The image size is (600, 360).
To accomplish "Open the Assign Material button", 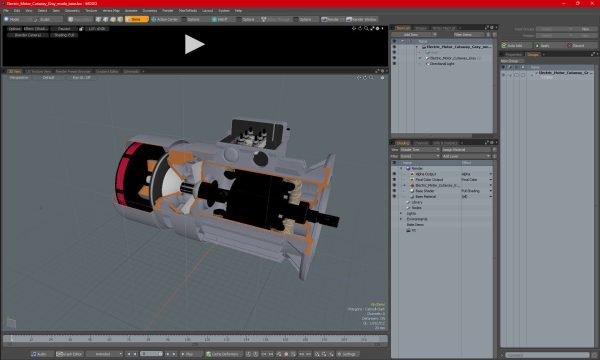I will 466,150.
